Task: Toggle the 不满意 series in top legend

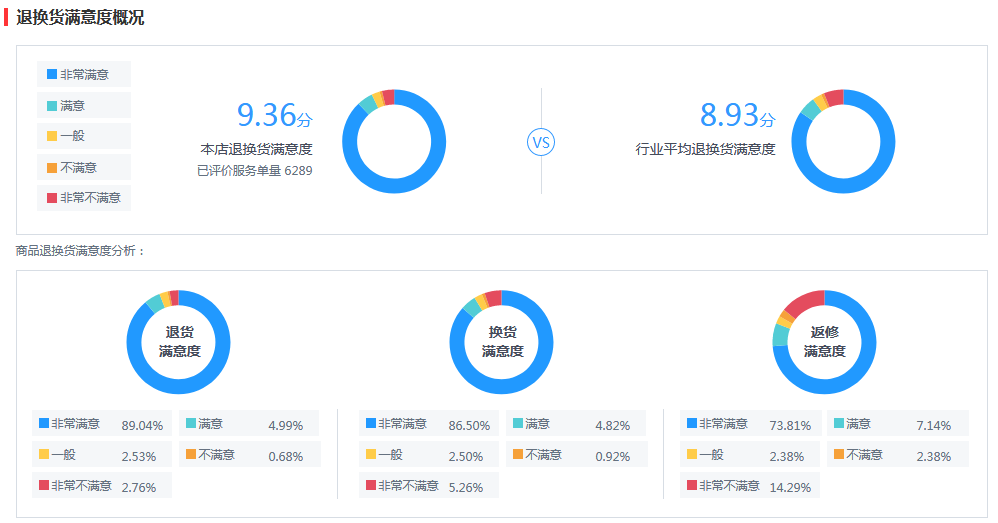Action: click(83, 167)
